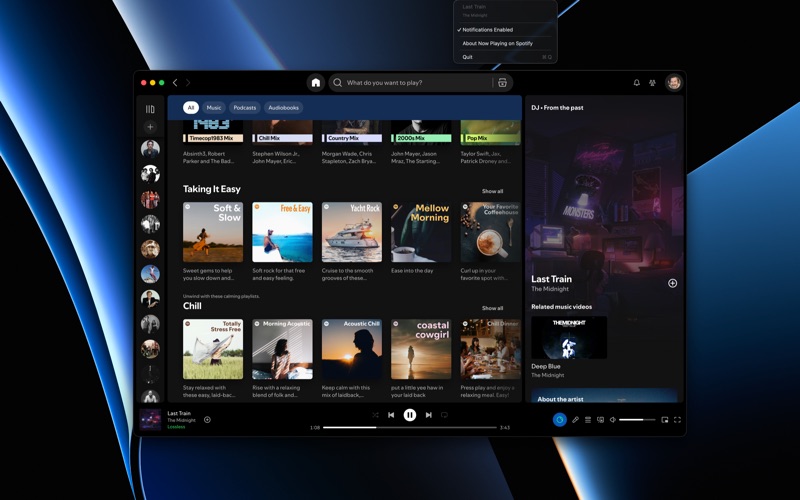Open The Midnight artist link in the bottom player bar
800x500 pixels.
click(182, 420)
